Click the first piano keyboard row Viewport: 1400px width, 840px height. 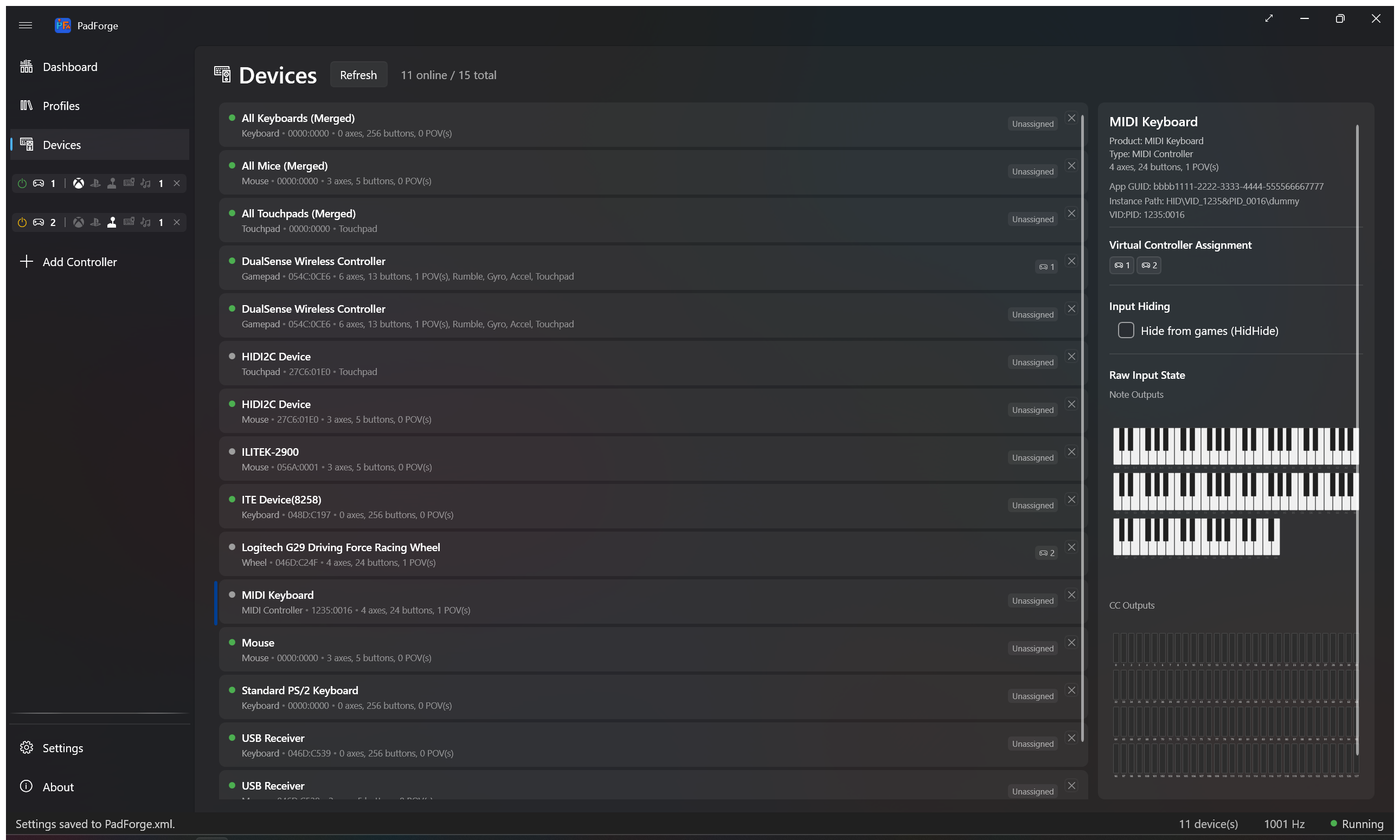click(x=1236, y=447)
